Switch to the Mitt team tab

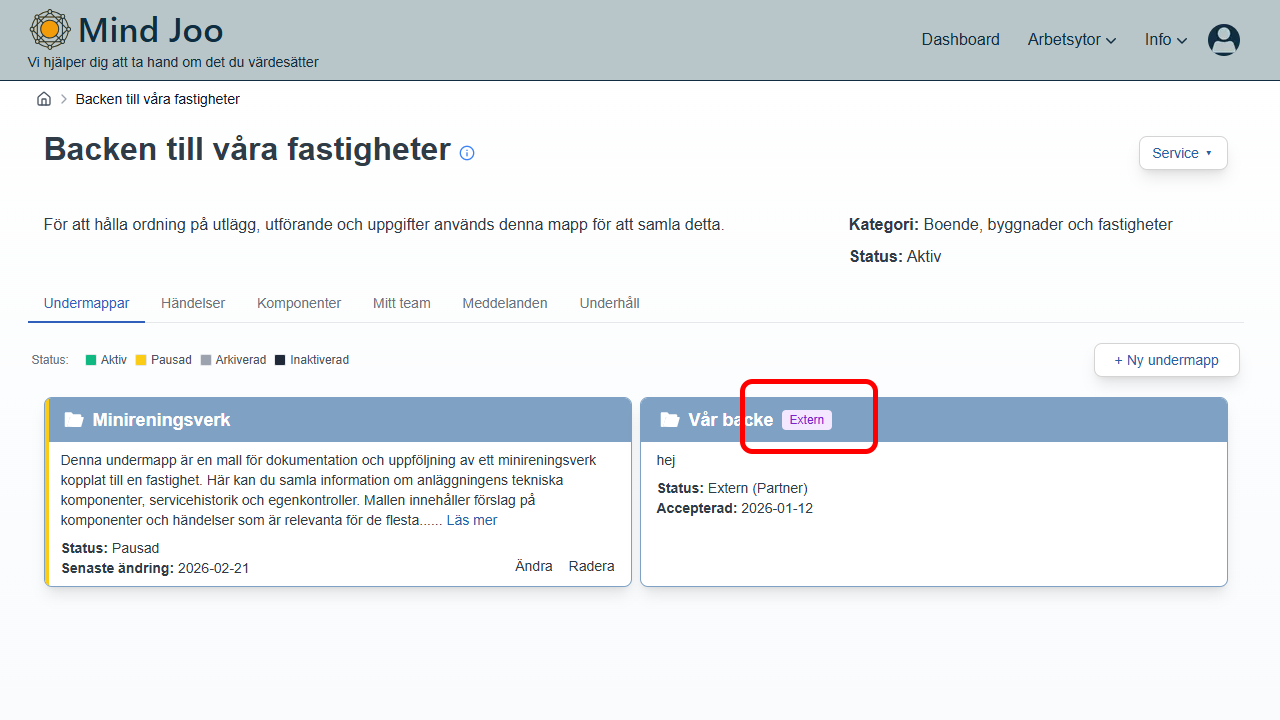pyautogui.click(x=402, y=303)
